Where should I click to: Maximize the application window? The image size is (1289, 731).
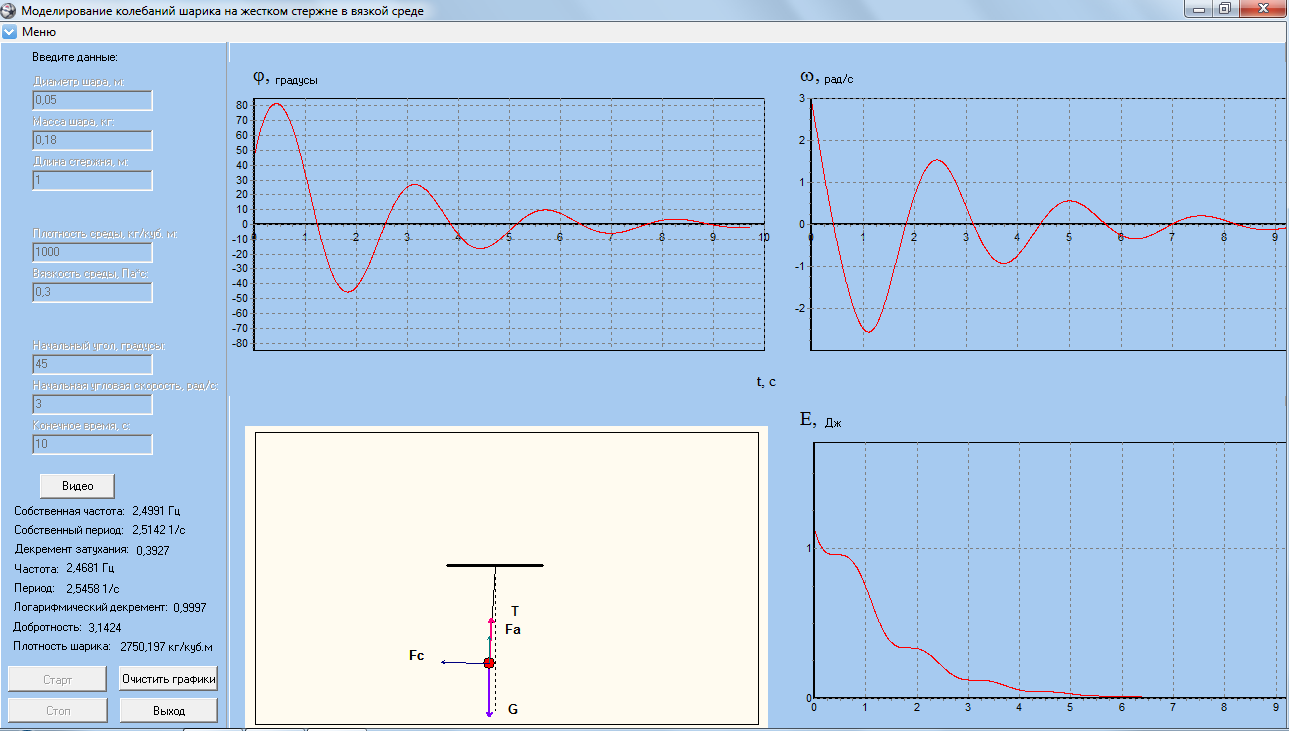tap(1224, 9)
